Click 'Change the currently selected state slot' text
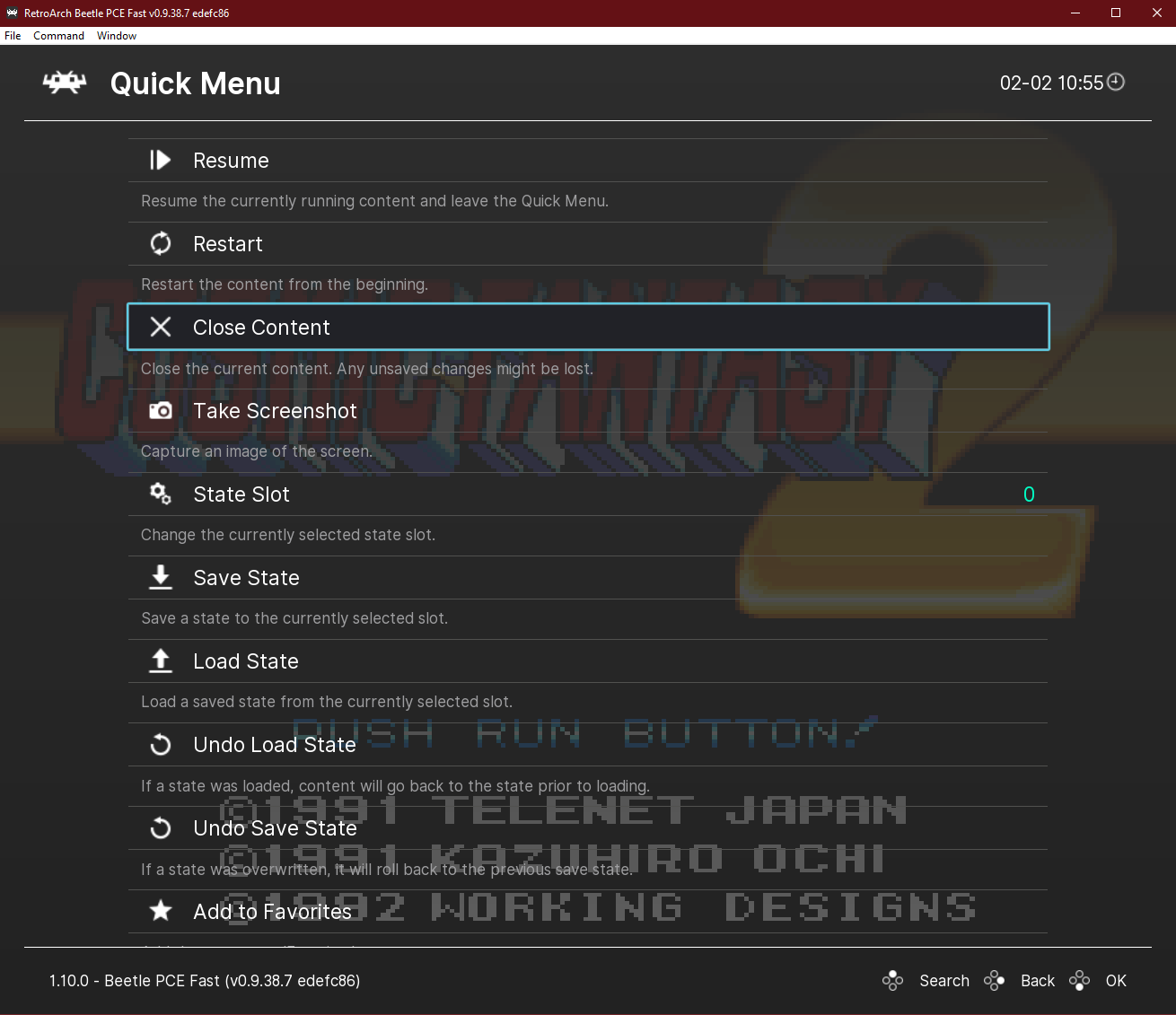This screenshot has width=1176, height=1015. click(x=288, y=535)
